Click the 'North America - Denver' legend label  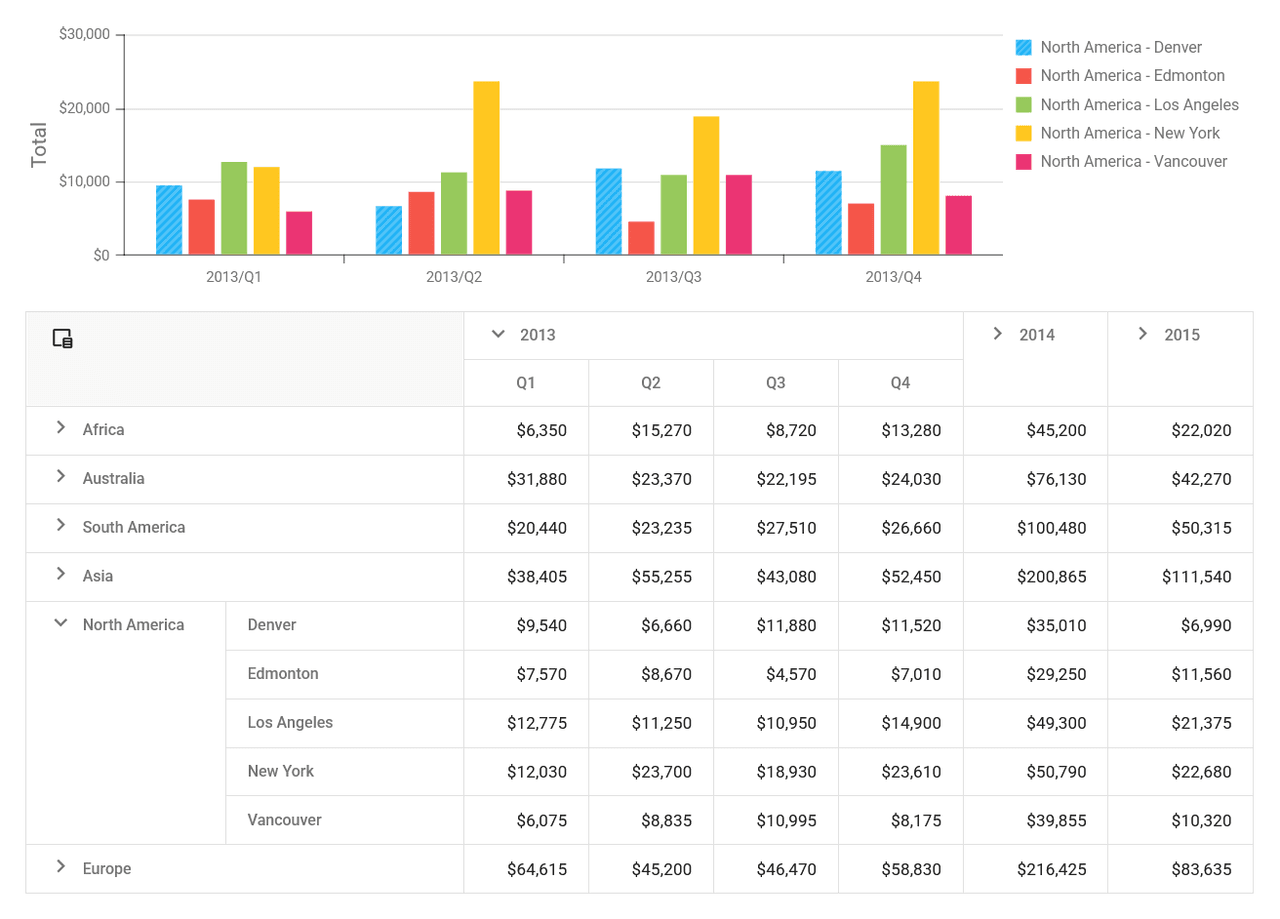(x=1121, y=47)
